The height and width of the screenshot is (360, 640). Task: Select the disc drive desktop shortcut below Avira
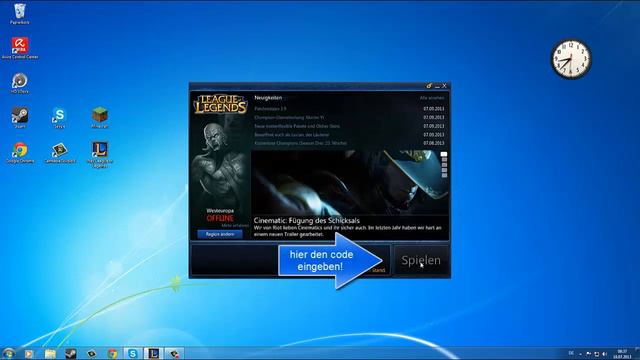click(20, 83)
